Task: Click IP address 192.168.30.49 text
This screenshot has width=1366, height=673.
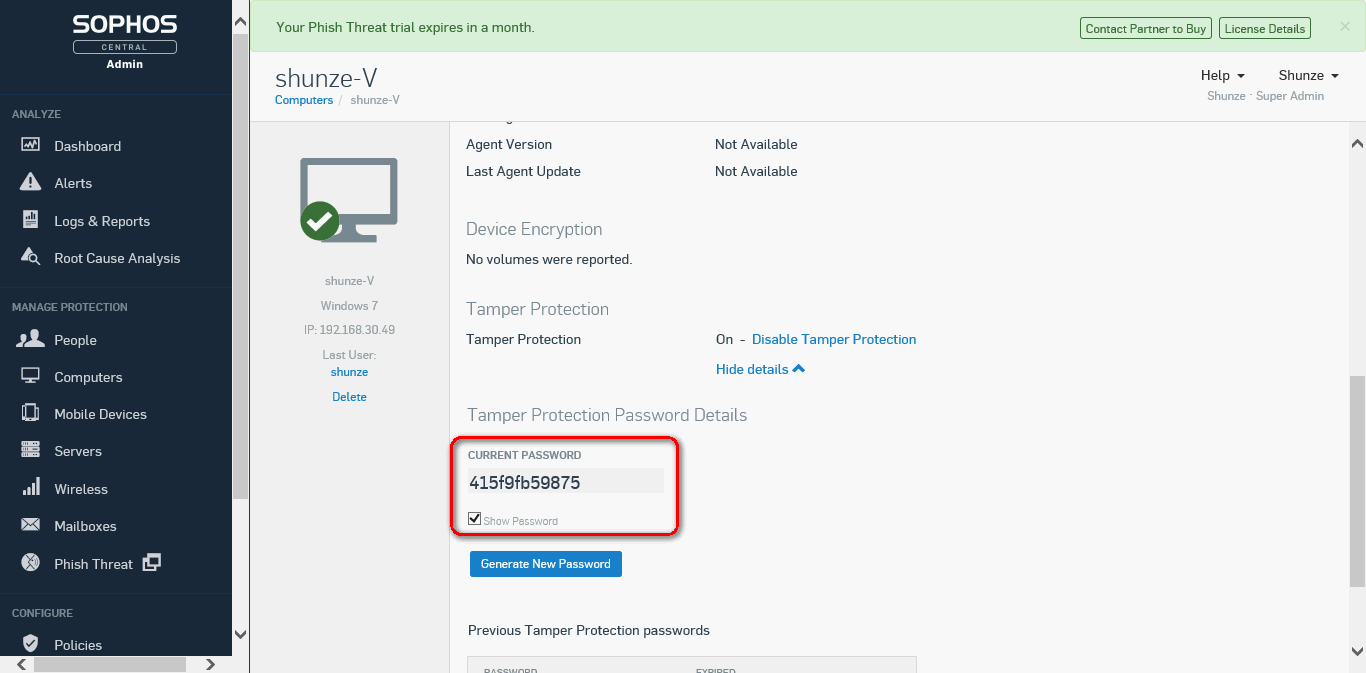Action: [349, 329]
